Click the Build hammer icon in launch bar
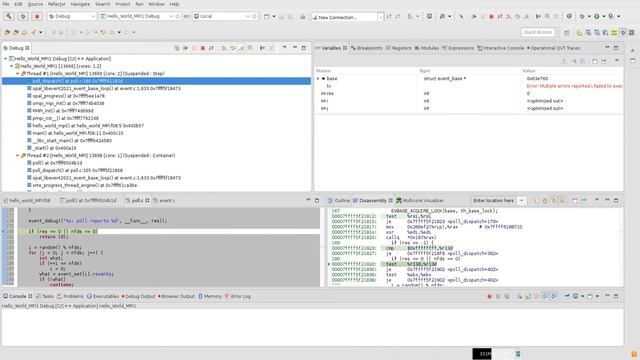 tap(9, 16)
